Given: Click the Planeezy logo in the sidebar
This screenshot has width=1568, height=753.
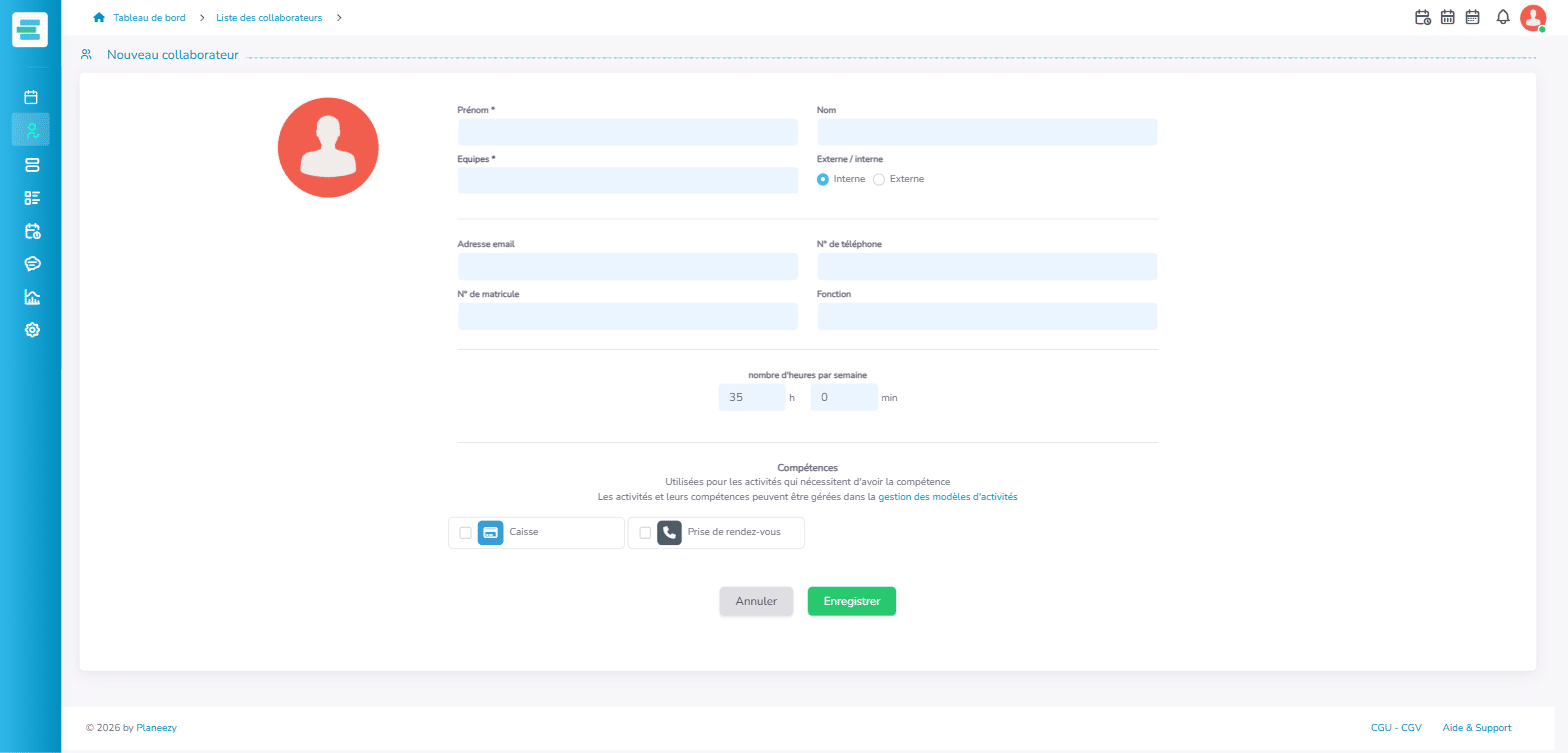Looking at the screenshot, I should (30, 30).
